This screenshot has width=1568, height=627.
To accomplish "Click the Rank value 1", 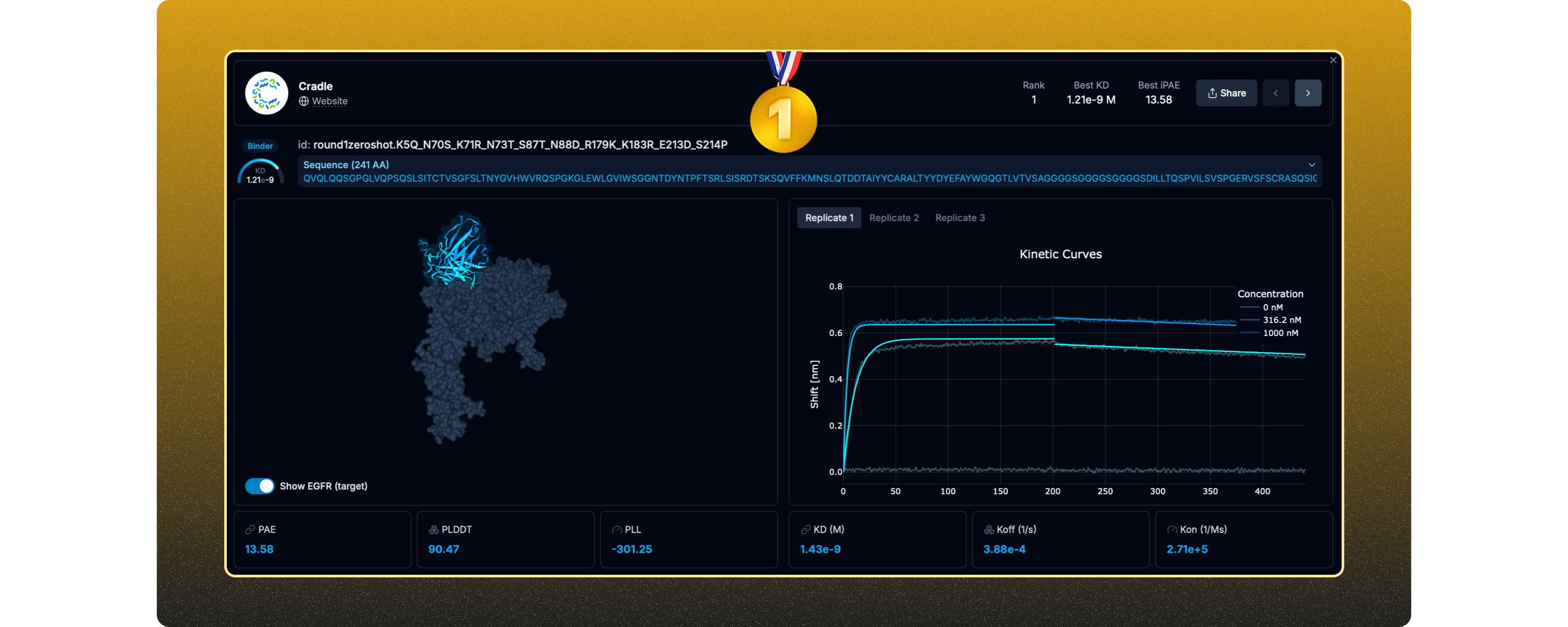I will click(x=1033, y=100).
